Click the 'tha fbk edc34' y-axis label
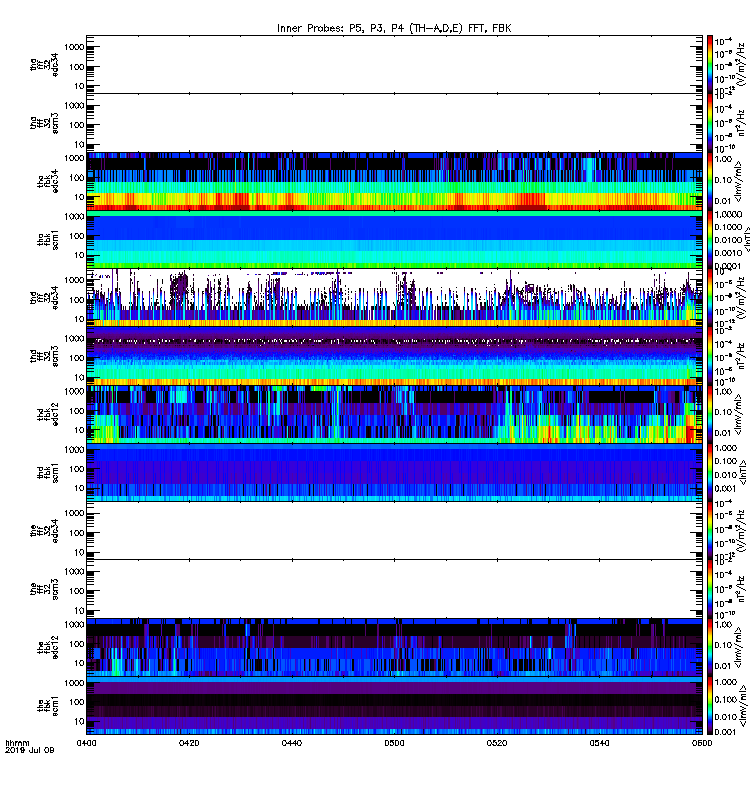The height and width of the screenshot is (800, 750). coord(48,182)
